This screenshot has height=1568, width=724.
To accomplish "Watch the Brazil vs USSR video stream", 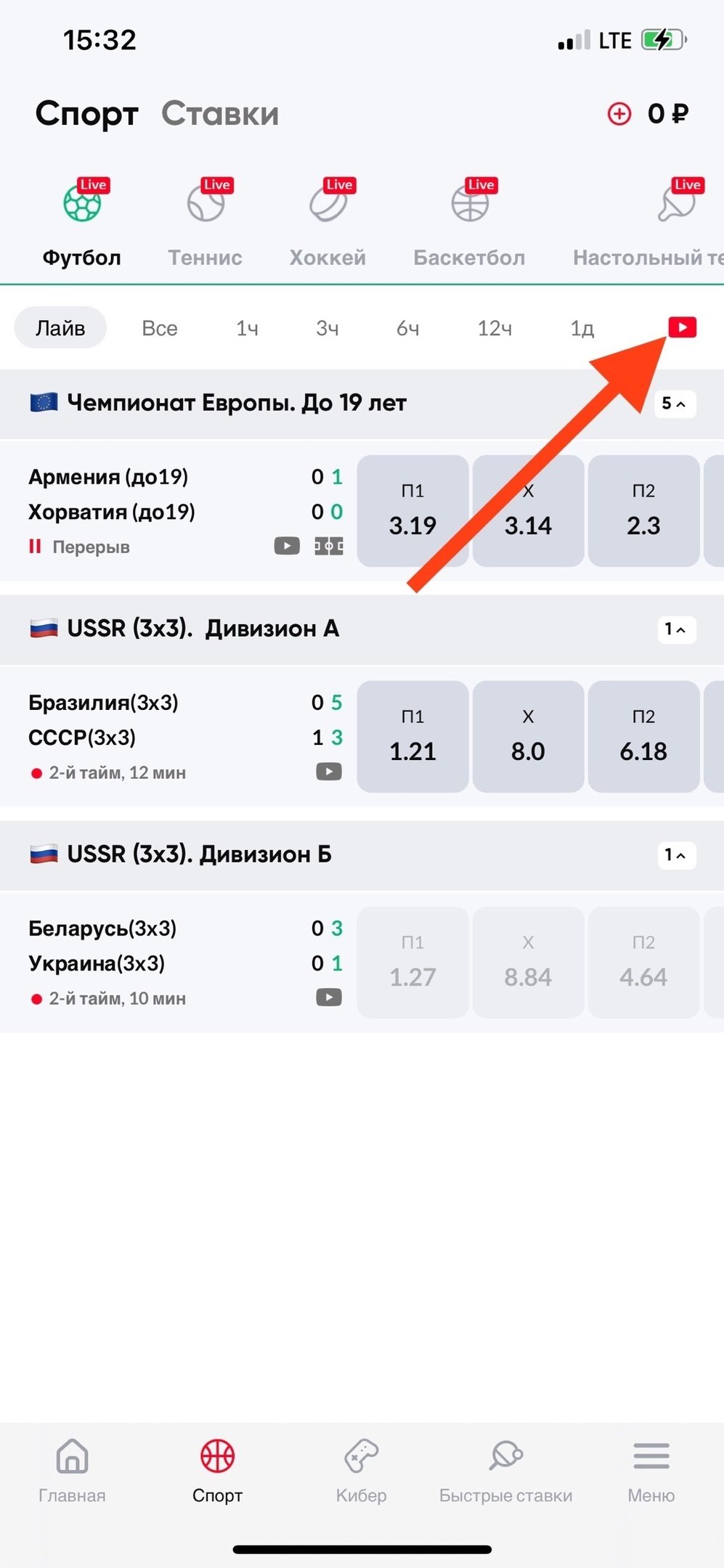I will [x=329, y=772].
